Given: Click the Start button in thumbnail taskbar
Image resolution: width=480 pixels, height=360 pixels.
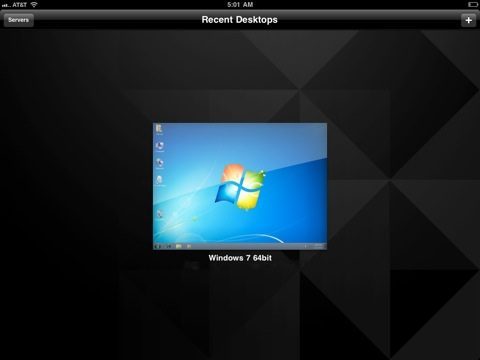Looking at the screenshot, I should pyautogui.click(x=157, y=246).
